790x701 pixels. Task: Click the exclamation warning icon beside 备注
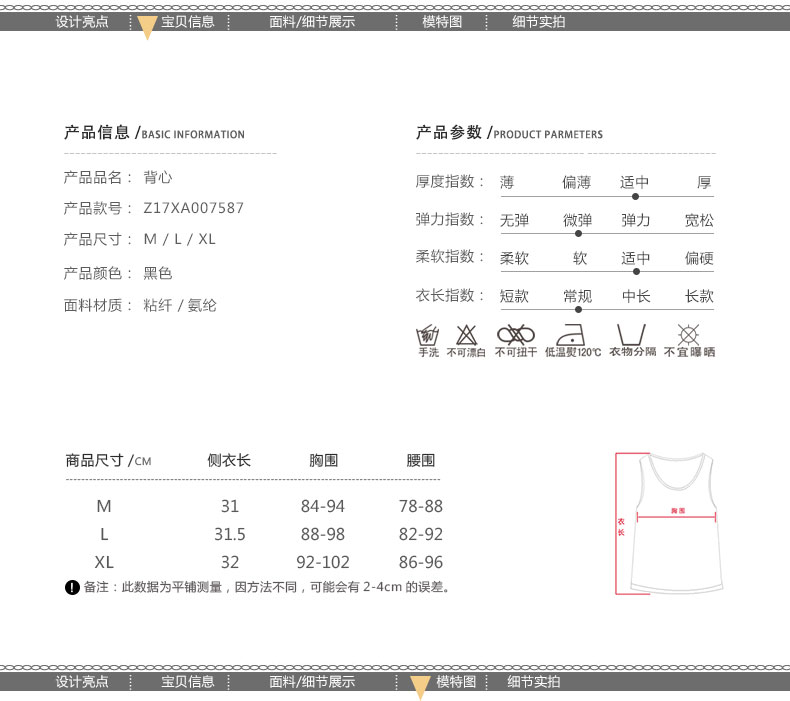pos(72,587)
